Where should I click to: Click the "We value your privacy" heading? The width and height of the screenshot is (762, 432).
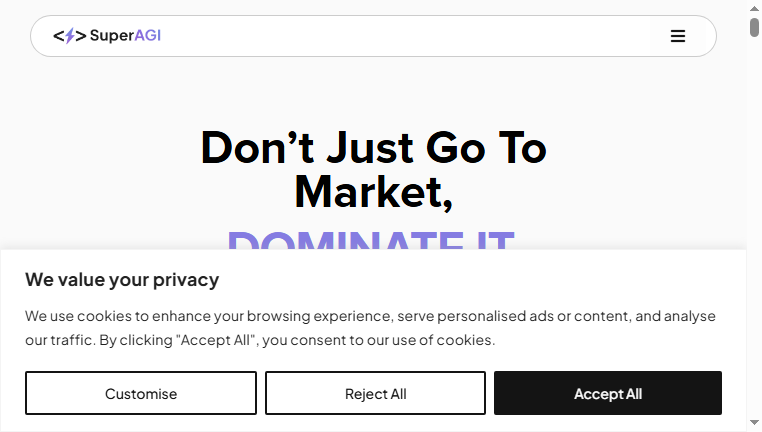(x=122, y=280)
